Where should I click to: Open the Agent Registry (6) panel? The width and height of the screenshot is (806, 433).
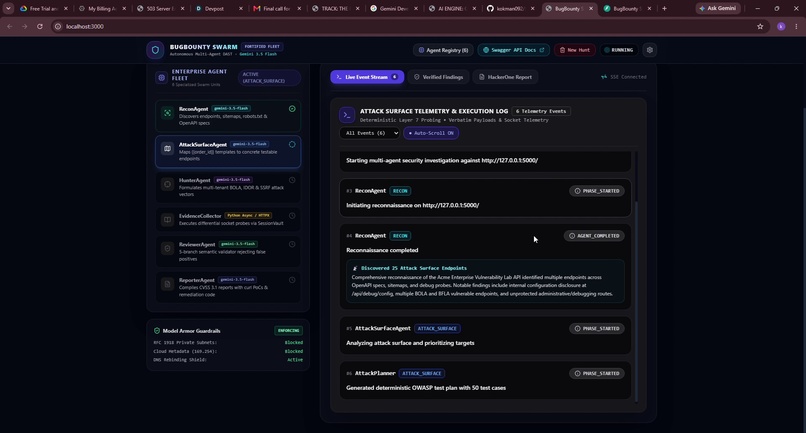click(x=443, y=50)
